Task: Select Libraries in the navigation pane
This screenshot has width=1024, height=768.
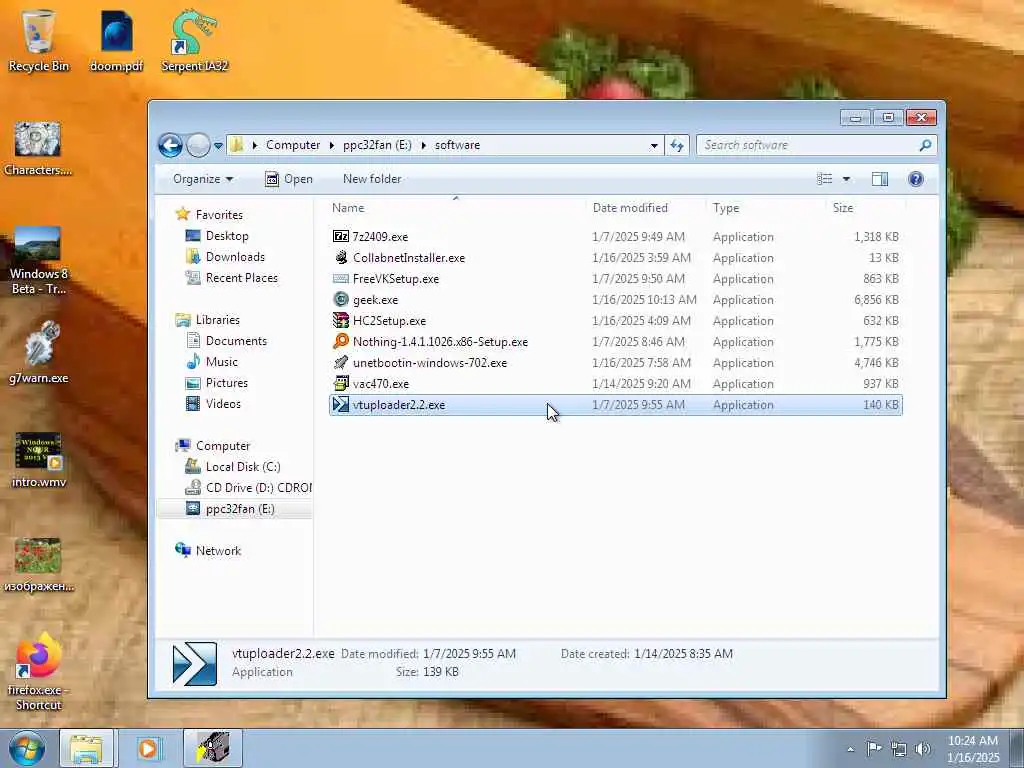Action: (x=217, y=319)
